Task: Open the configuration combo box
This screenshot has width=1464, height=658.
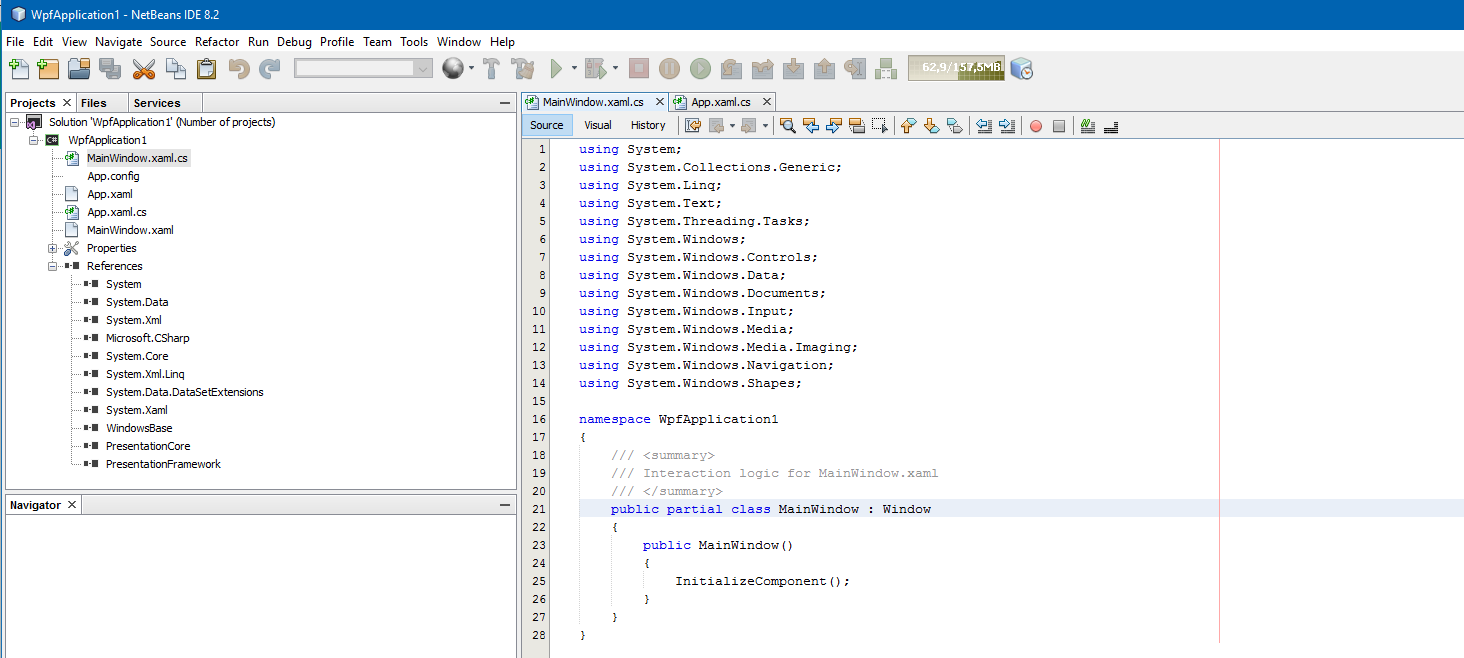Action: [x=363, y=68]
